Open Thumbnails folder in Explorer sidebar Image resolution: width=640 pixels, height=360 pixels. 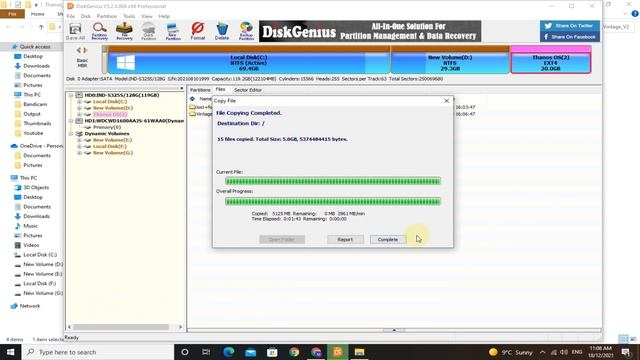(37, 124)
